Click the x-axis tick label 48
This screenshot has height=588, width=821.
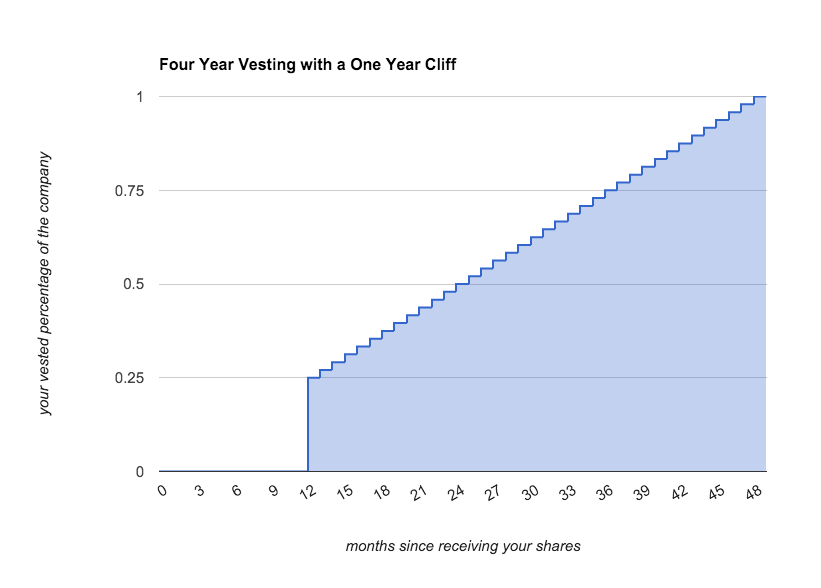[754, 491]
